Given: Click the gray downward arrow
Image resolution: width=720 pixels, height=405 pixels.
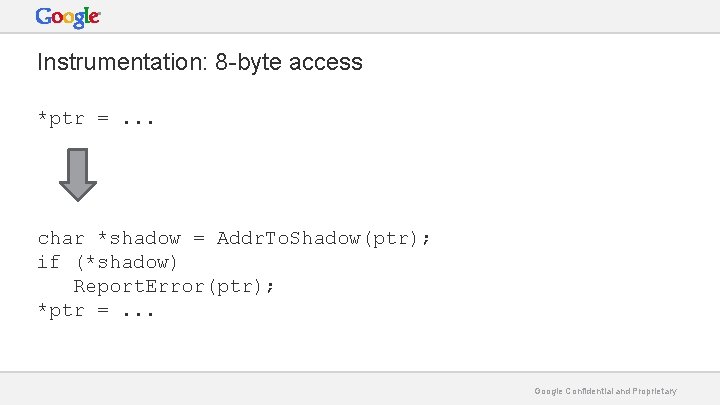Looking at the screenshot, I should tap(77, 174).
